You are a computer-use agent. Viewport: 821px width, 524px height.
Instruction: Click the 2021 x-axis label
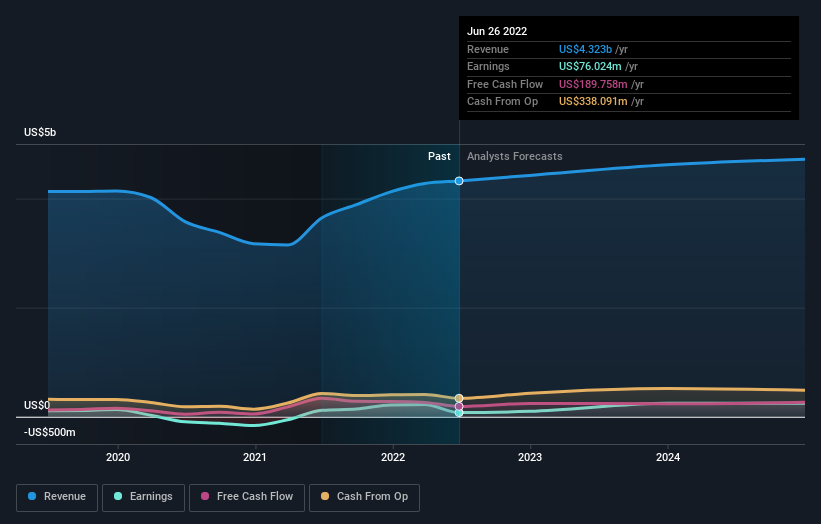(x=255, y=458)
